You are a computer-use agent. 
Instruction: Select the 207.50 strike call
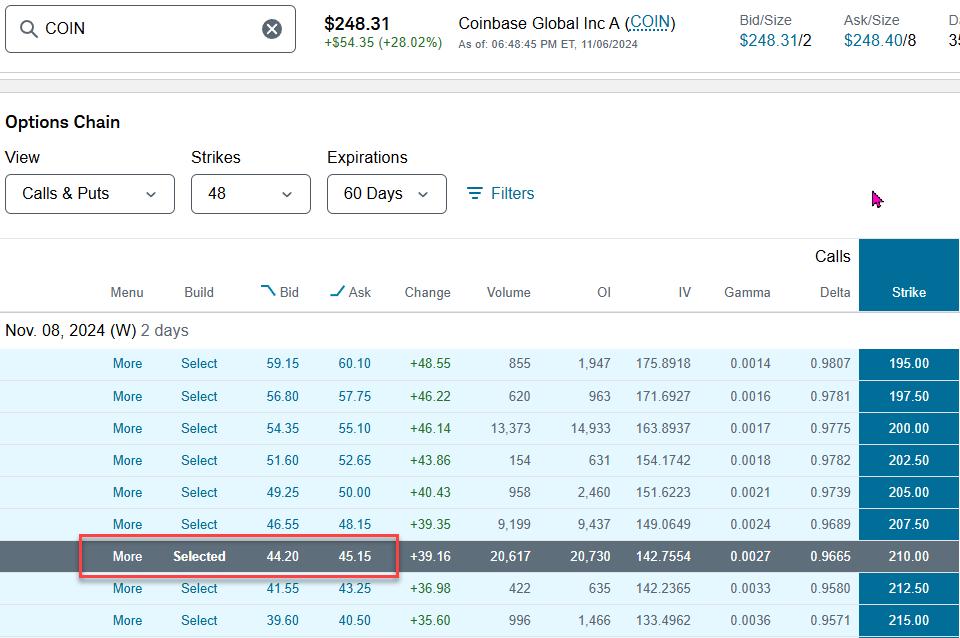tap(199, 525)
